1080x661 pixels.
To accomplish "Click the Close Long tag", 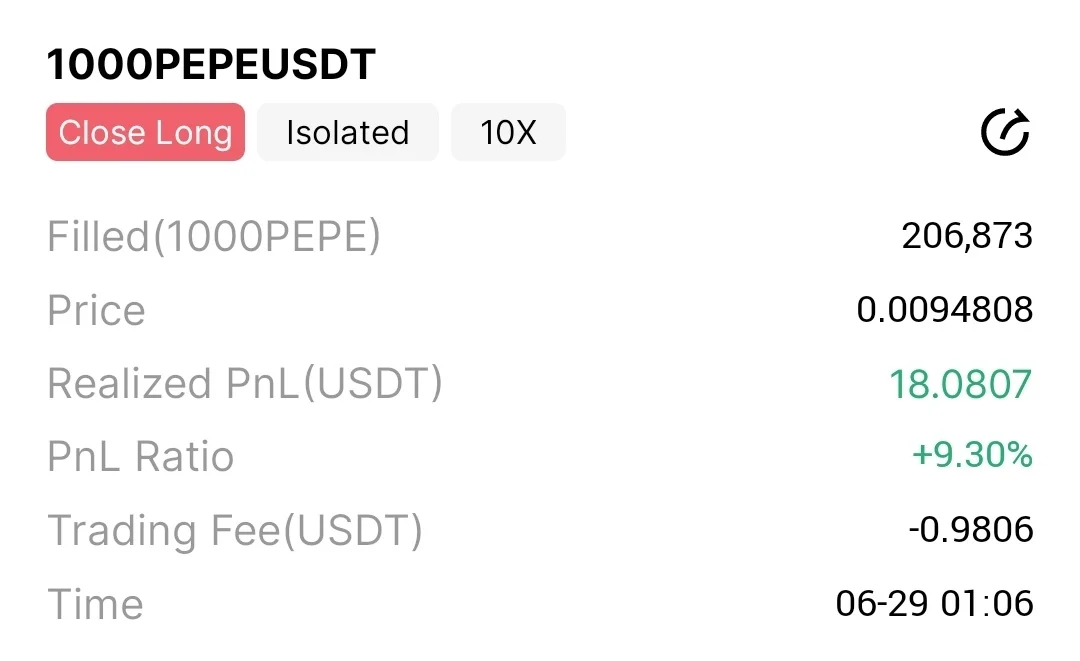I will point(145,132).
